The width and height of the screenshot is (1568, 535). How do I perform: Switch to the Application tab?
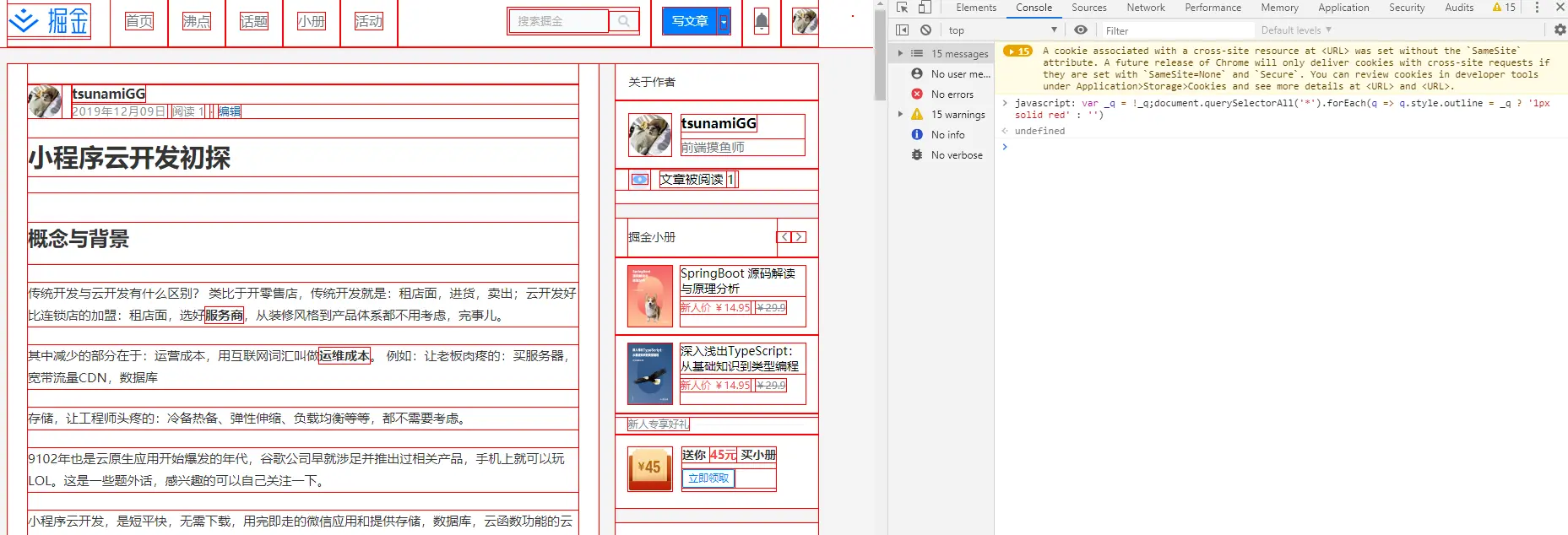(x=1344, y=8)
